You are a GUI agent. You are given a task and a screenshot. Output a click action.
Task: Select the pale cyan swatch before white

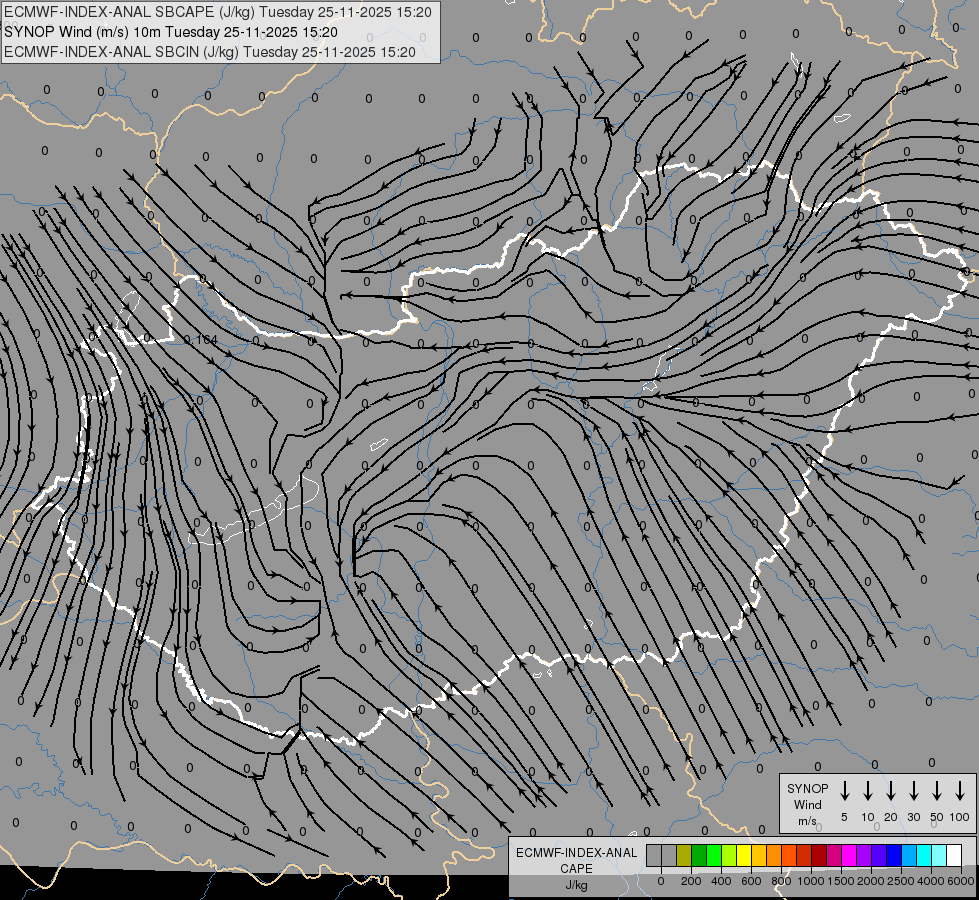pyautogui.click(x=938, y=855)
